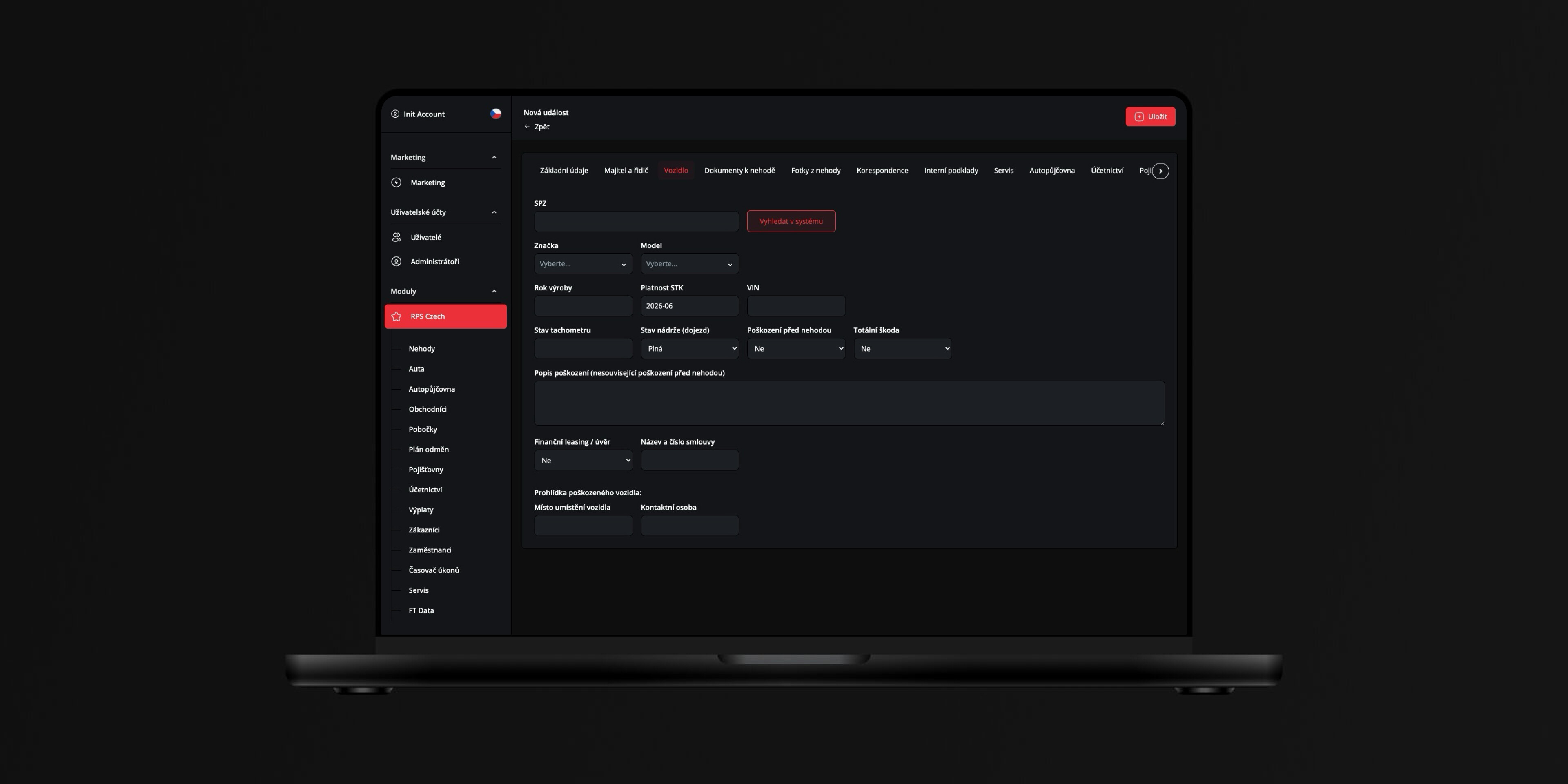Click the RPS Czech star icon

click(396, 316)
